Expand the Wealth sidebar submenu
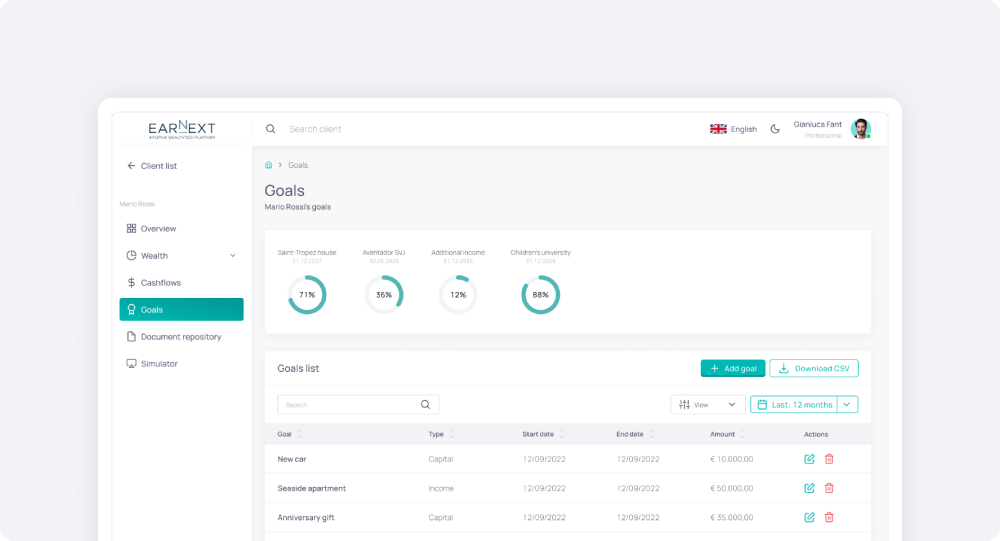The height and width of the screenshot is (541, 1000). tap(233, 256)
